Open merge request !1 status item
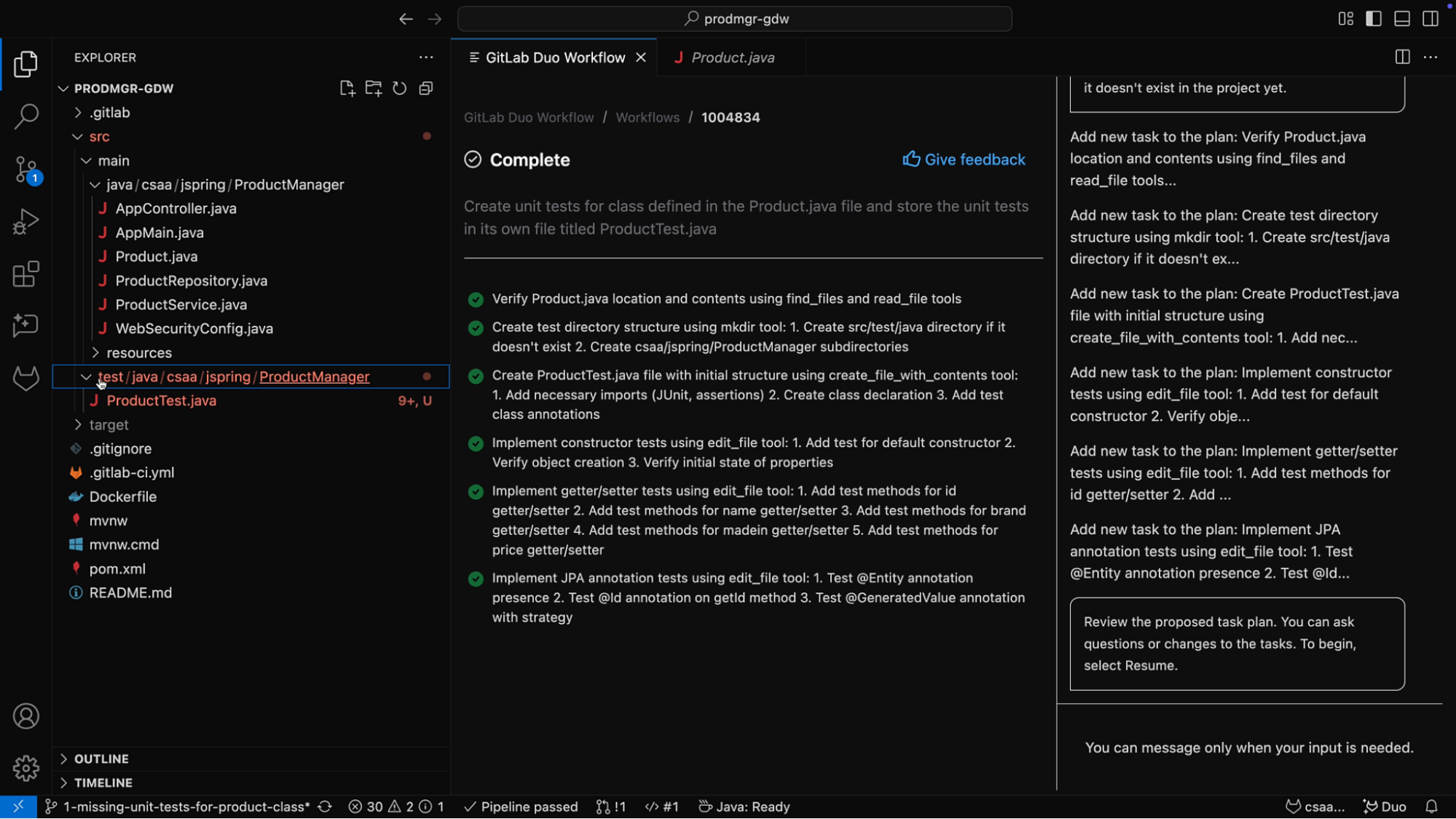 coord(610,807)
